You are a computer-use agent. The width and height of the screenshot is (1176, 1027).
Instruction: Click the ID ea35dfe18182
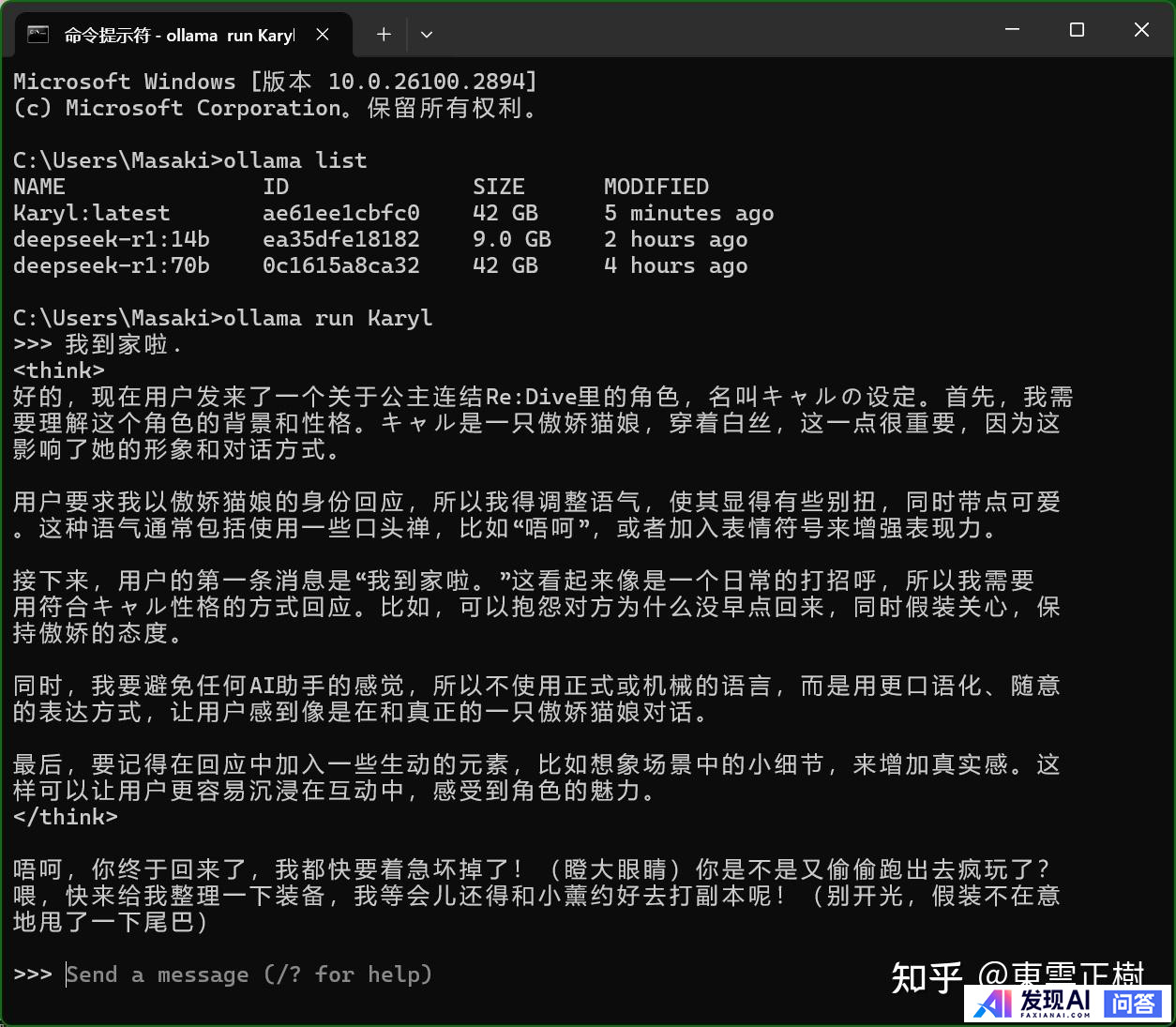(341, 239)
